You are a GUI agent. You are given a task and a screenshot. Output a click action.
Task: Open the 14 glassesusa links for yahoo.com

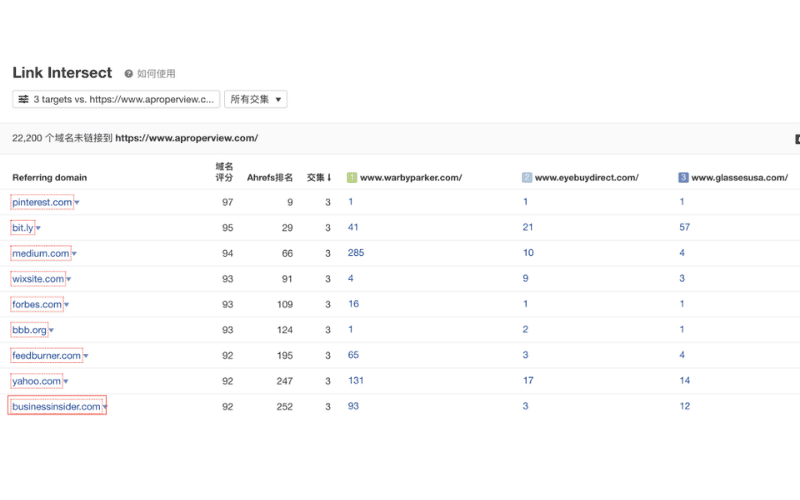tap(685, 380)
